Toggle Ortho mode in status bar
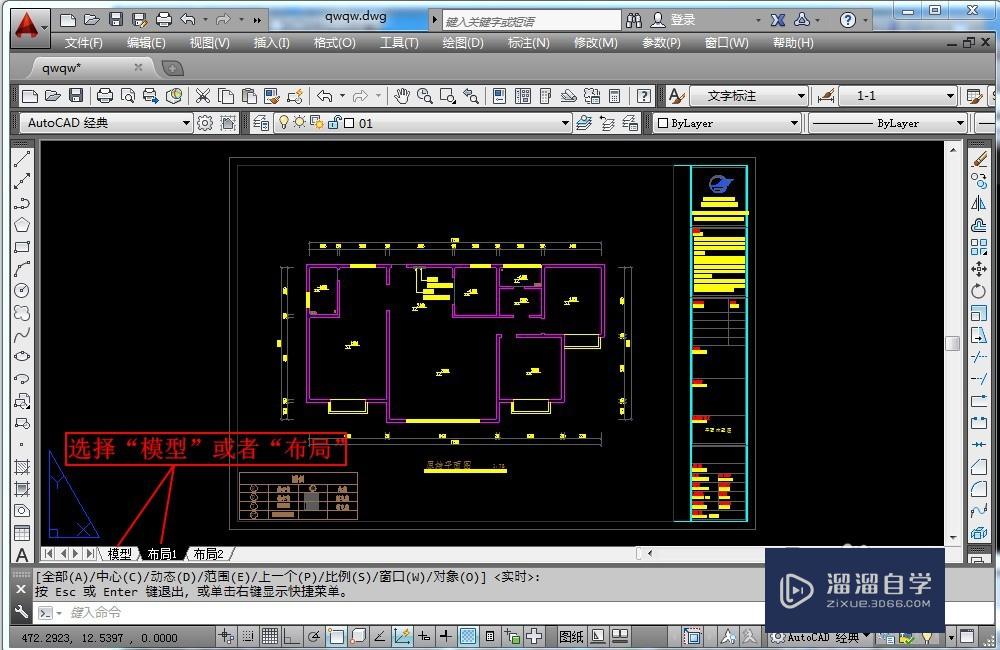The width and height of the screenshot is (1000, 650). point(291,636)
